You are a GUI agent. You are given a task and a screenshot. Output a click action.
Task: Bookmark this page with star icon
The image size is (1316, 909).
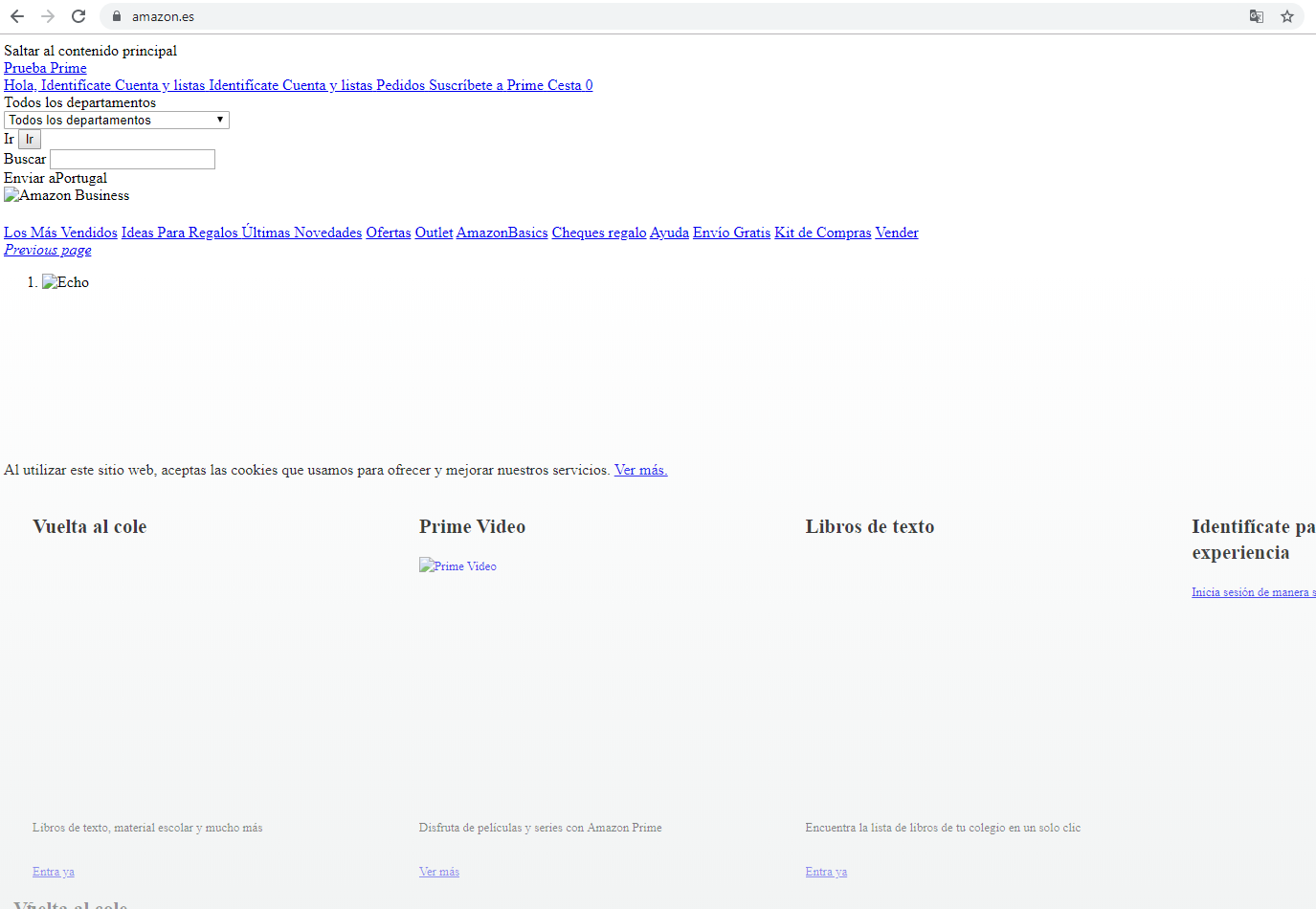(1287, 16)
